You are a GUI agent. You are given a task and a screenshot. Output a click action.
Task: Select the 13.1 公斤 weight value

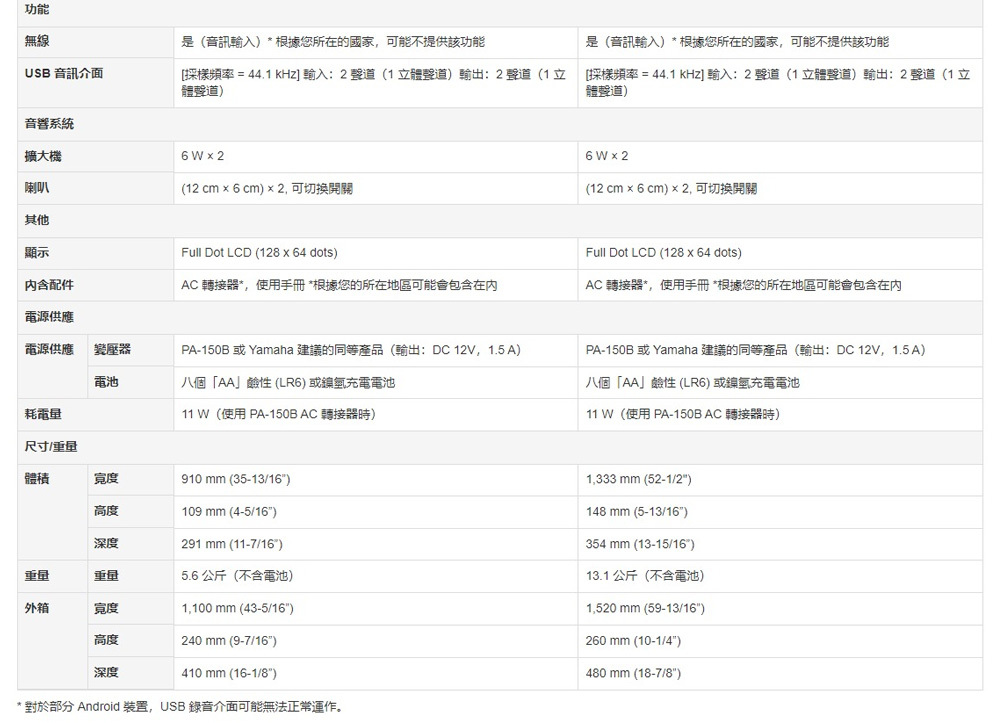pyautogui.click(x=644, y=576)
